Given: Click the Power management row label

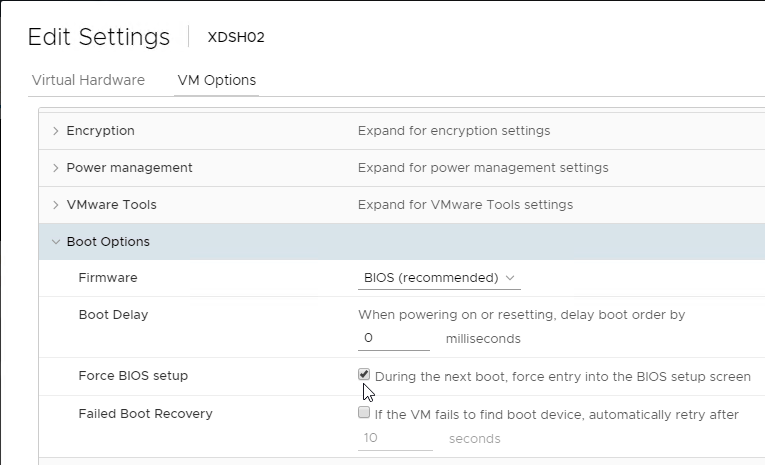Looking at the screenshot, I should [129, 168].
